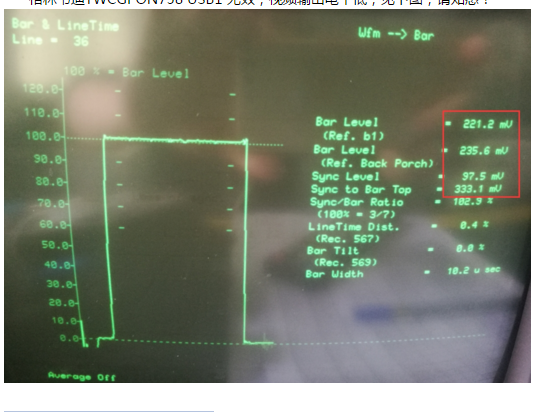Click the Bar Tilt label
Viewport: 546px width, 412px height.
(x=333, y=250)
